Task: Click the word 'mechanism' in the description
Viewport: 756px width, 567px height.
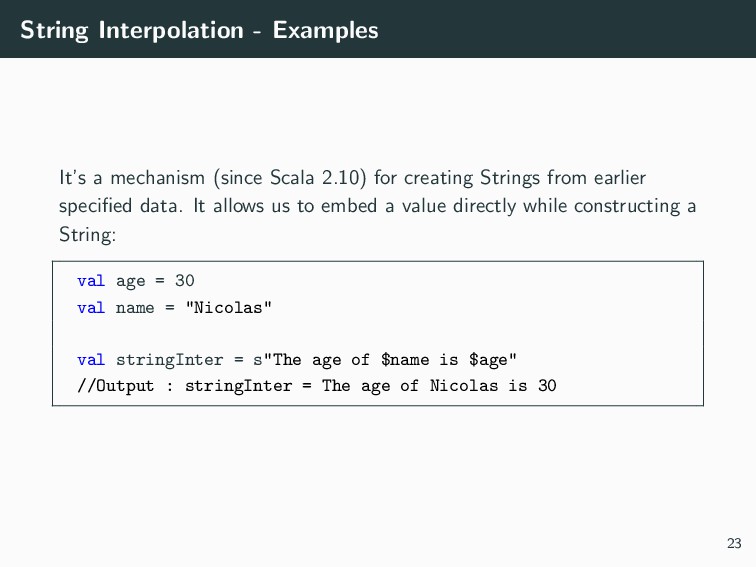Action: [158, 177]
